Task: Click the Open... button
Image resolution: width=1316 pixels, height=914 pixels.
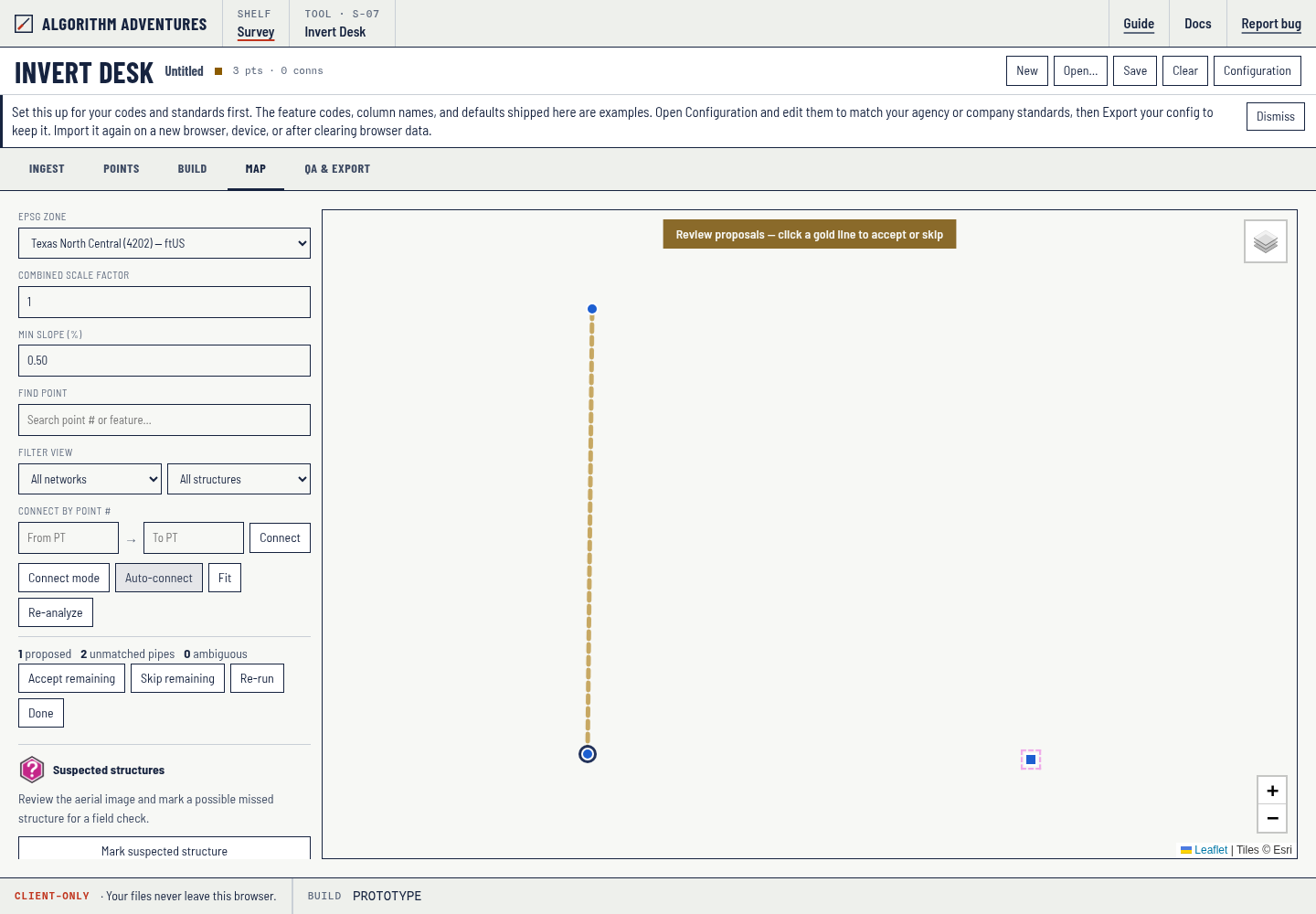Action: [1080, 70]
